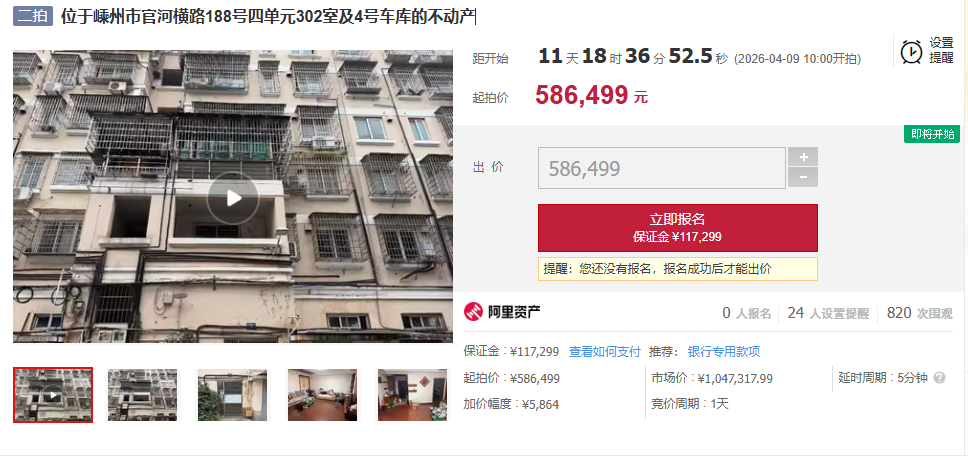This screenshot has height=460, width=968.
Task: Click the alarm clock reminder icon
Action: point(911,51)
